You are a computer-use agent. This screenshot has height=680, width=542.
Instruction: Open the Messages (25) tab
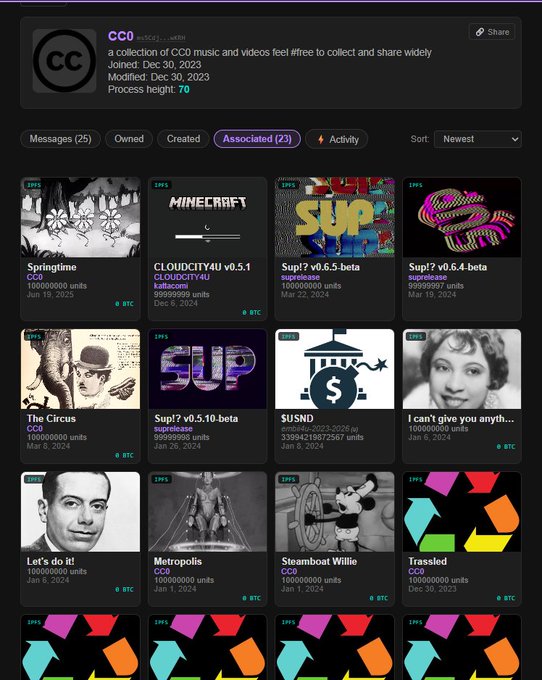60,139
